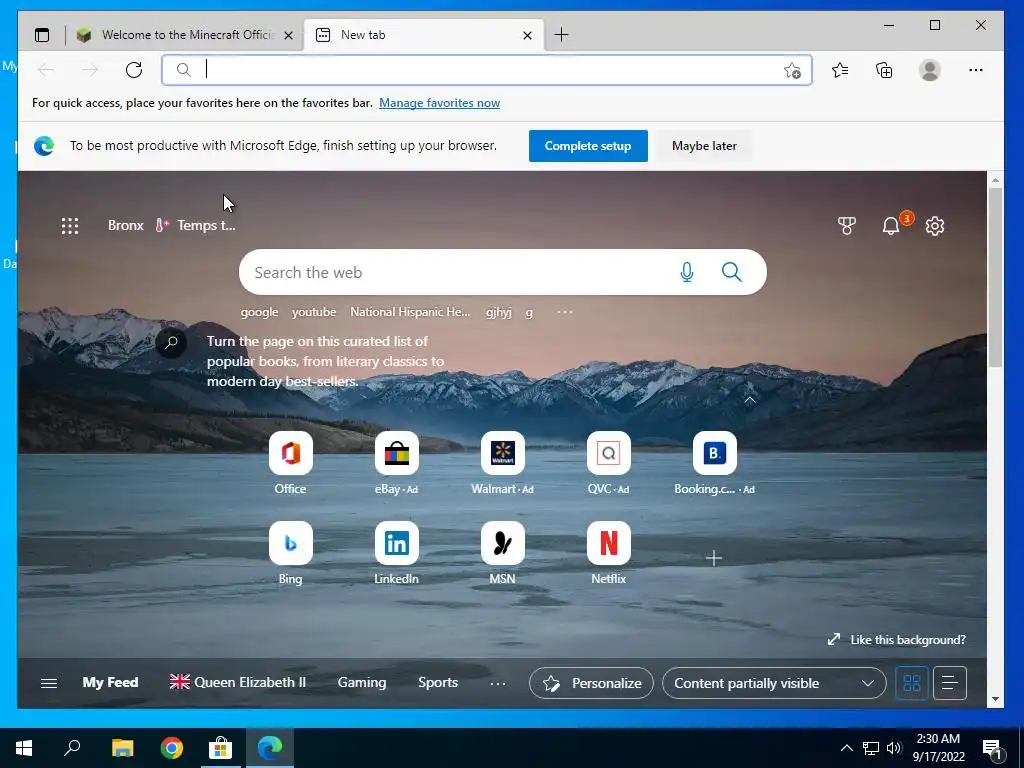Open the tab actions menu icon
Screen dimensions: 1024x768
click(x=42, y=35)
